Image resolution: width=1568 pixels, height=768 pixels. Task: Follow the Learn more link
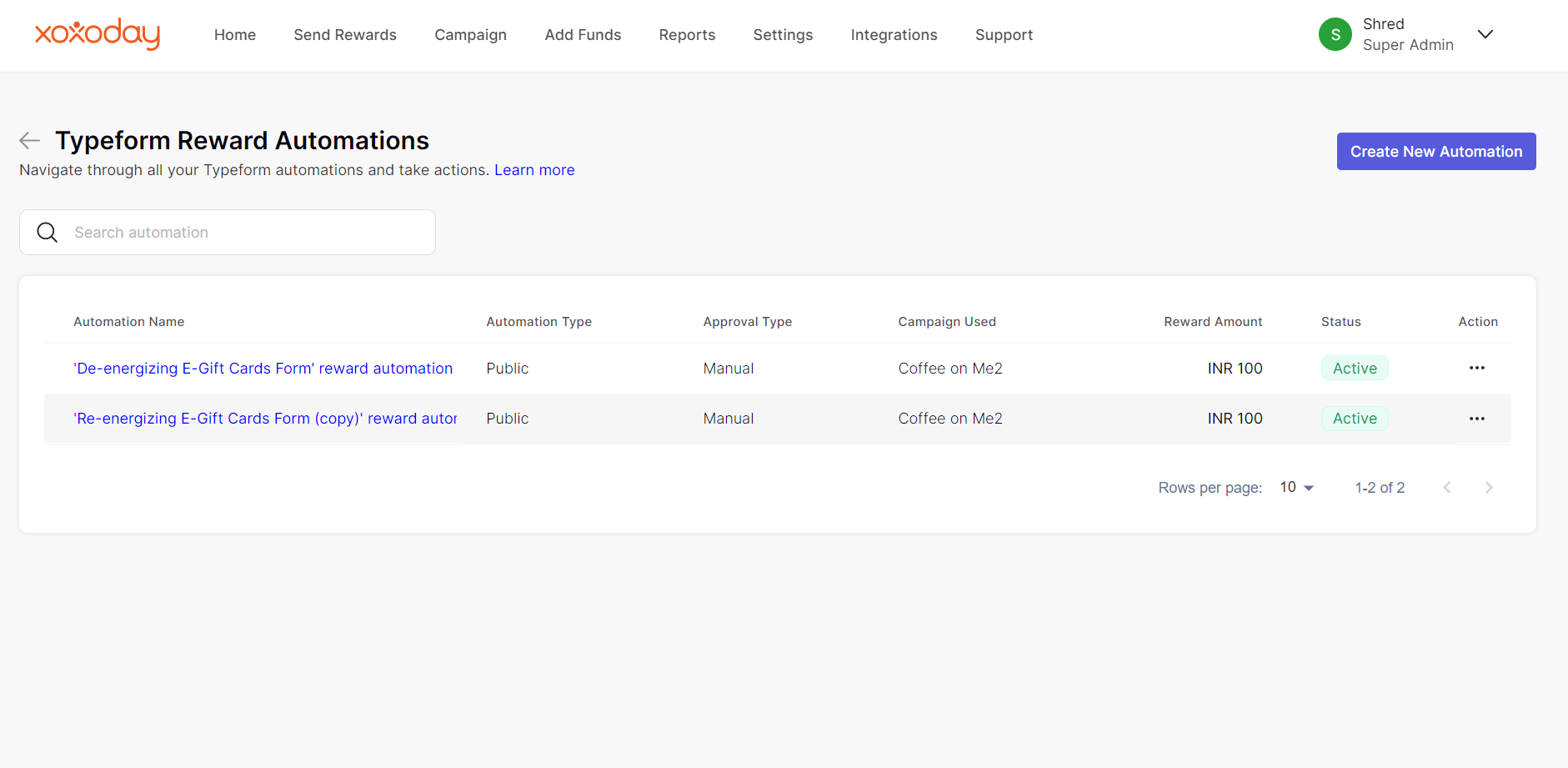[534, 170]
